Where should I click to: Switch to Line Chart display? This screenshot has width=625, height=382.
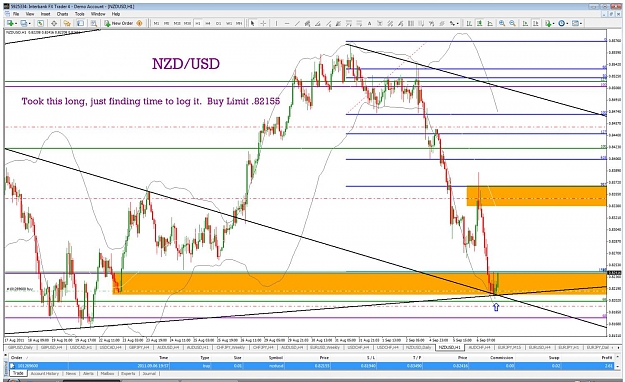coord(490,24)
